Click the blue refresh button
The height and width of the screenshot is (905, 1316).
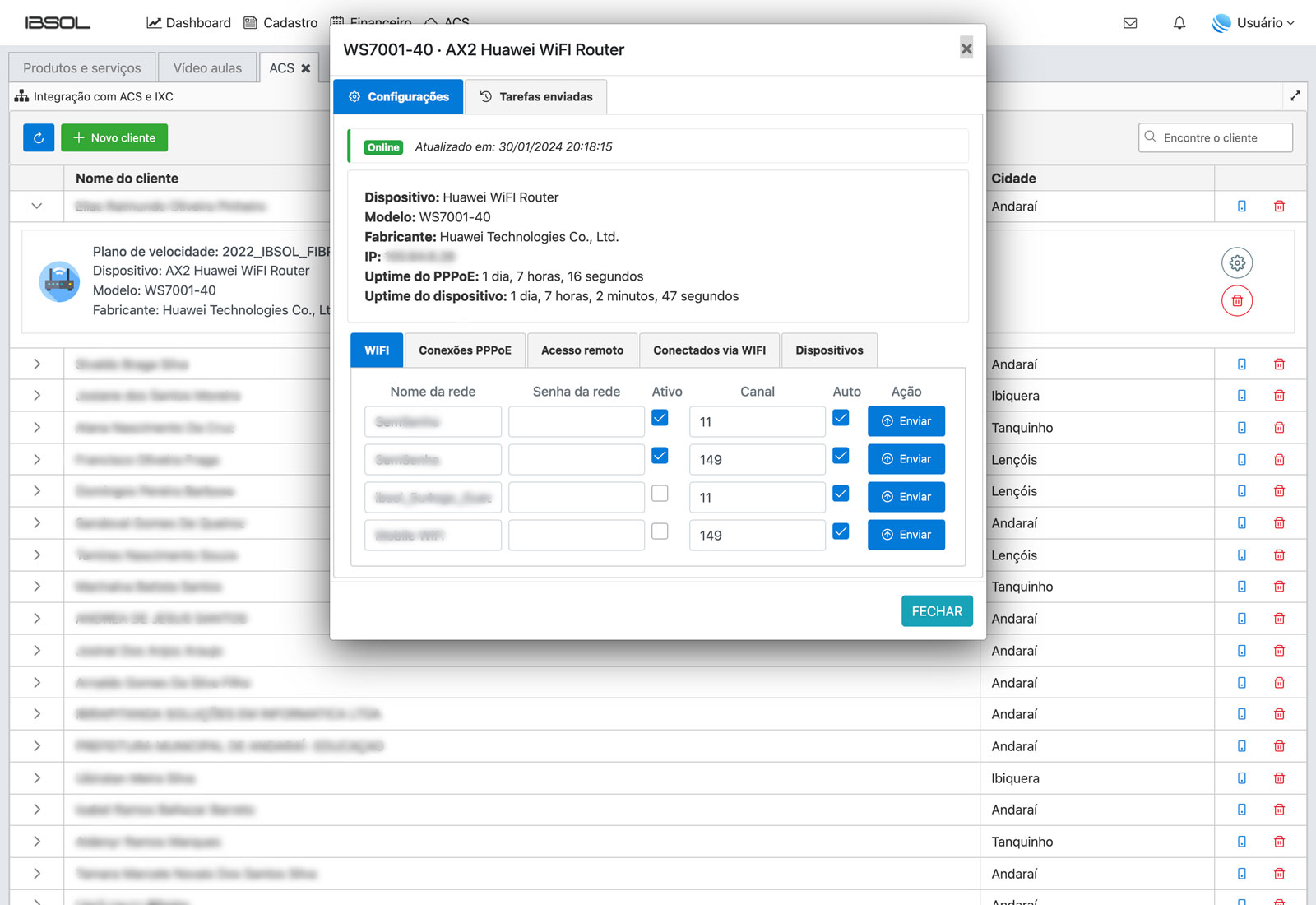click(x=39, y=137)
